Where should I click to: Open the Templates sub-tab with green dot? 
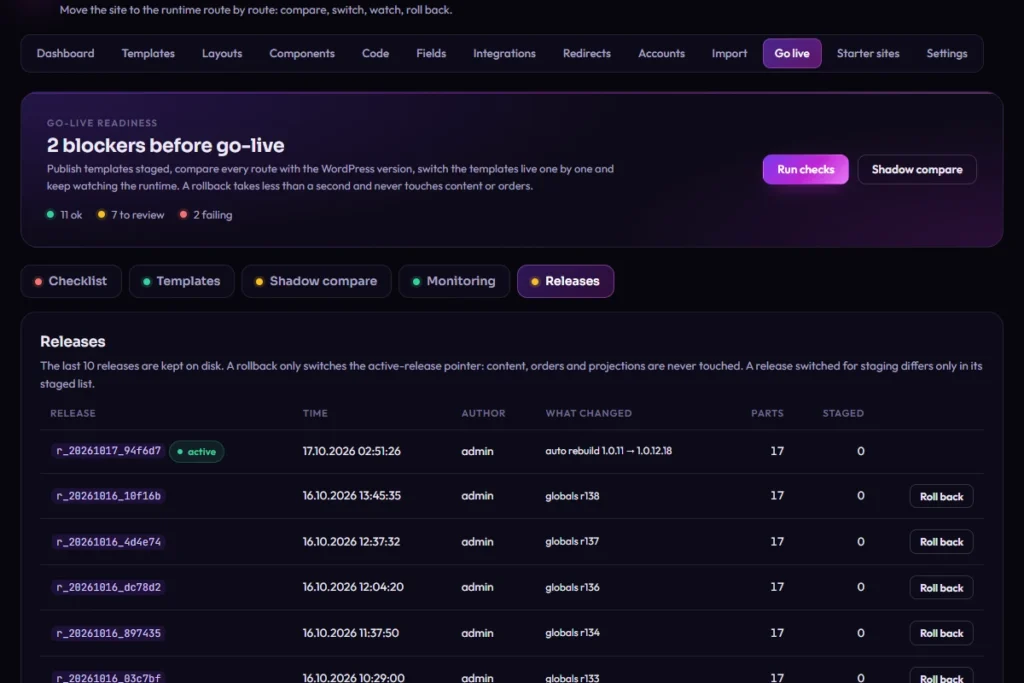182,281
